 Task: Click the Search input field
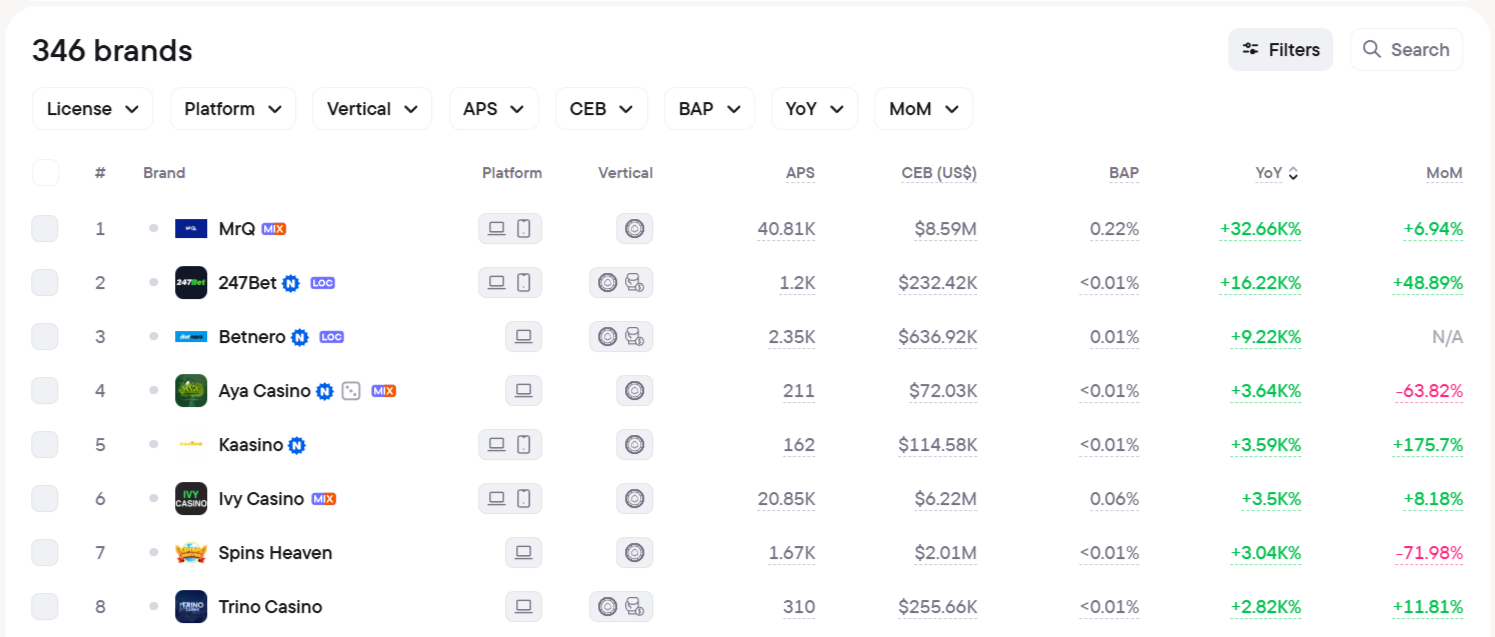(1407, 50)
